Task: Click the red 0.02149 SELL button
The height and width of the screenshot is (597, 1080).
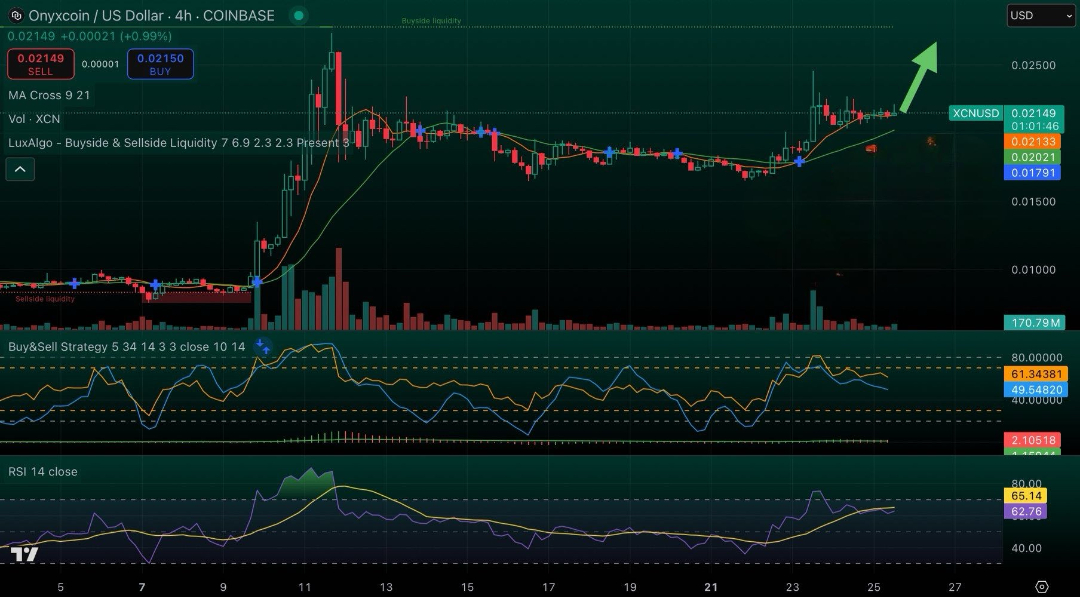Action: 41,64
